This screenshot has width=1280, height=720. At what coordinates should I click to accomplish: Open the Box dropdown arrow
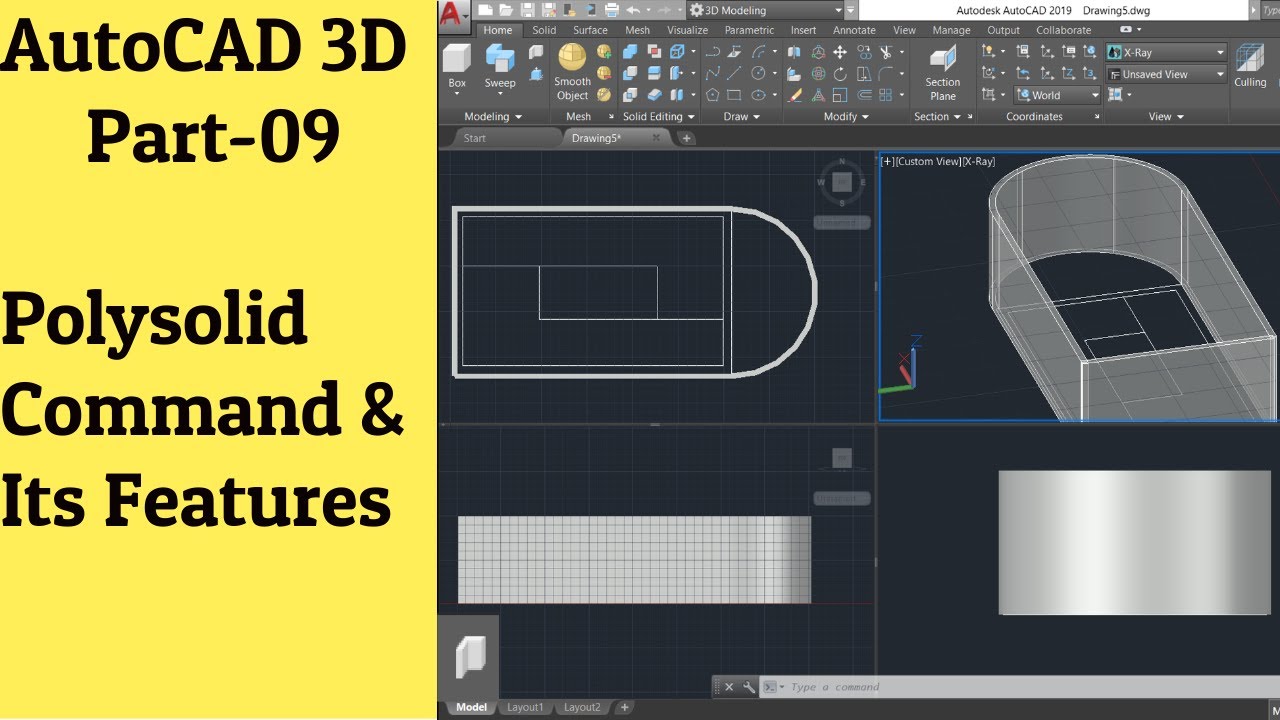tap(457, 96)
